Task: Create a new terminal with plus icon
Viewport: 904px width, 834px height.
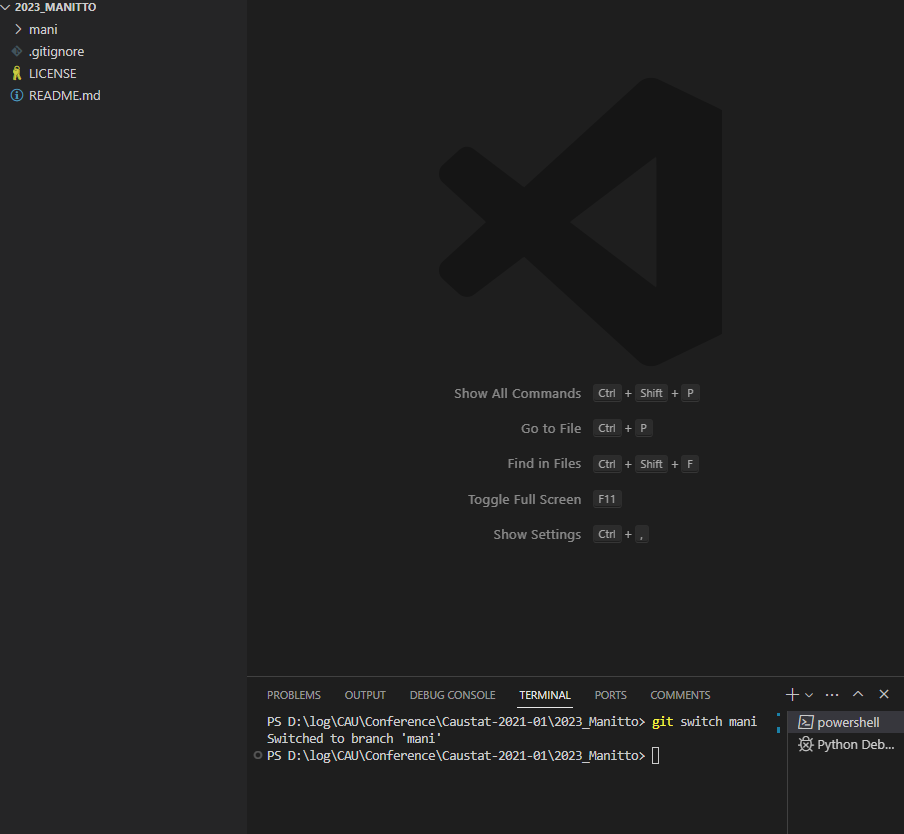Action: [x=792, y=695]
